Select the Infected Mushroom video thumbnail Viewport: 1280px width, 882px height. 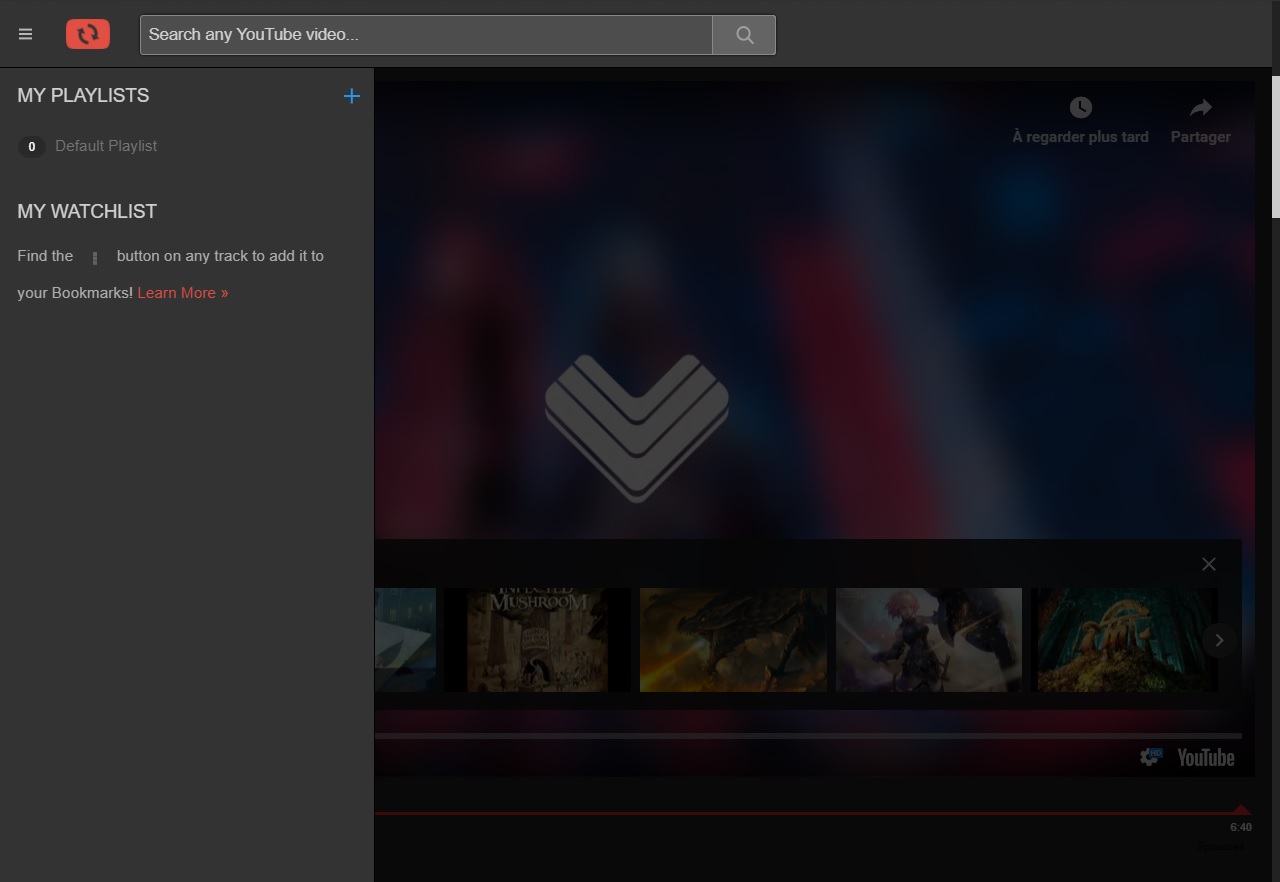click(x=537, y=640)
